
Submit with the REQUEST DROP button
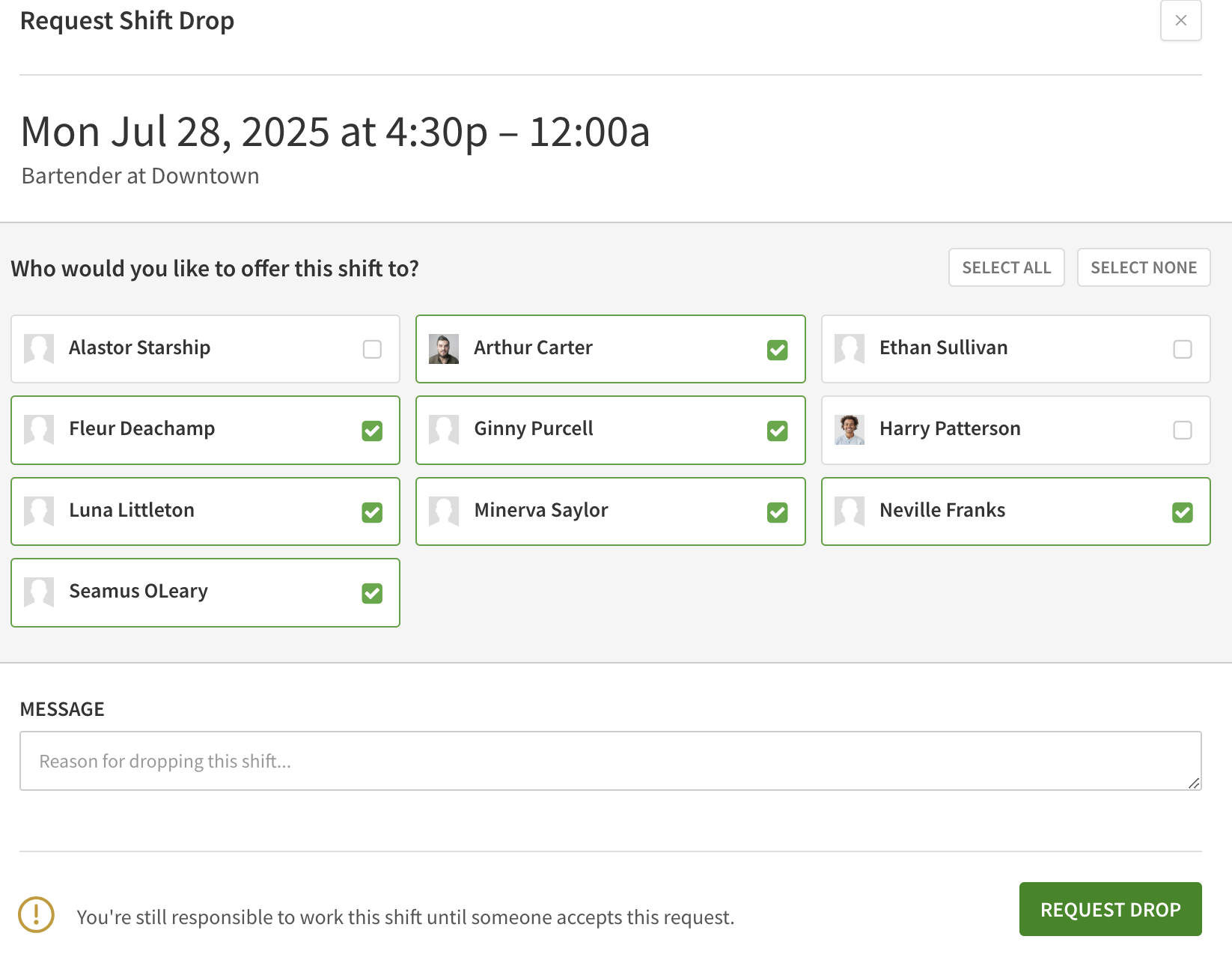click(x=1110, y=909)
